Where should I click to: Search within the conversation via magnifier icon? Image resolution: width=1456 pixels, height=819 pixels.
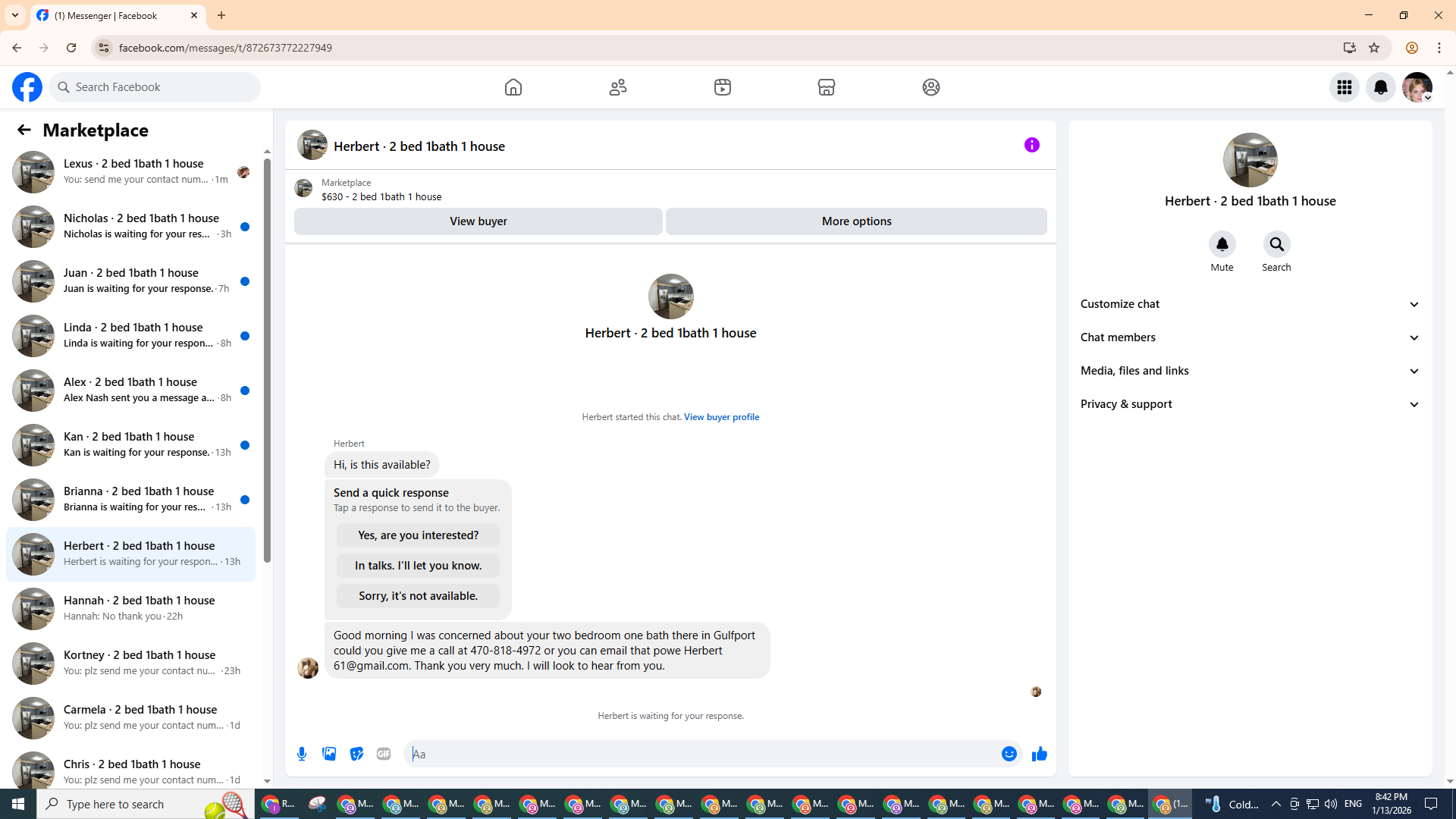pos(1276,244)
